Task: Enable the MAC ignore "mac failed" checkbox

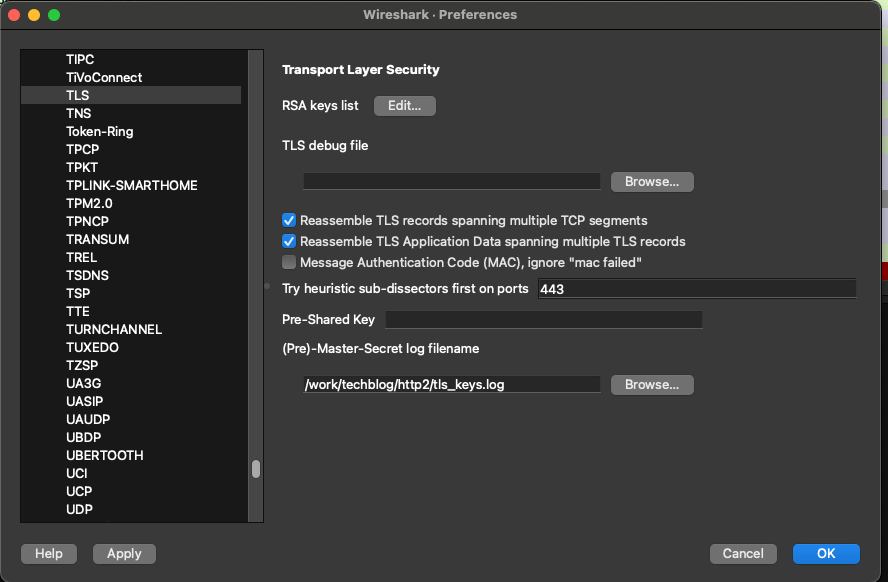Action: (x=290, y=263)
